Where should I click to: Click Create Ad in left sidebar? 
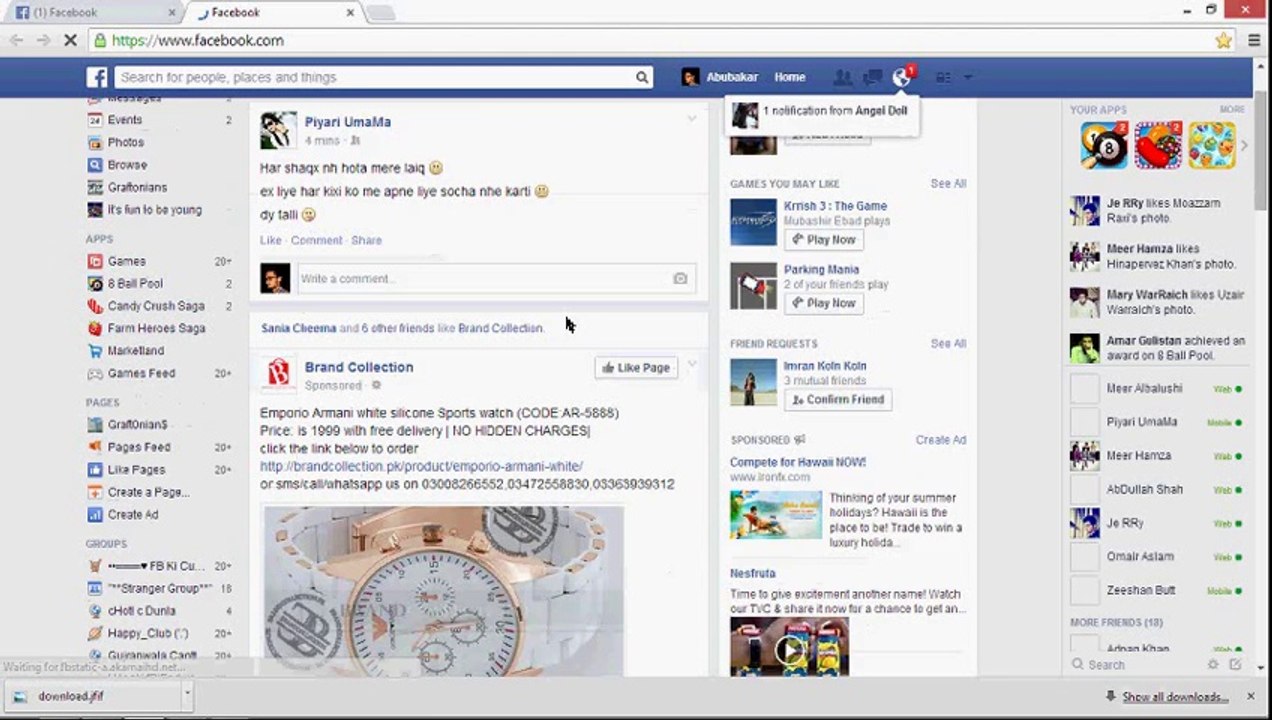coord(133,515)
